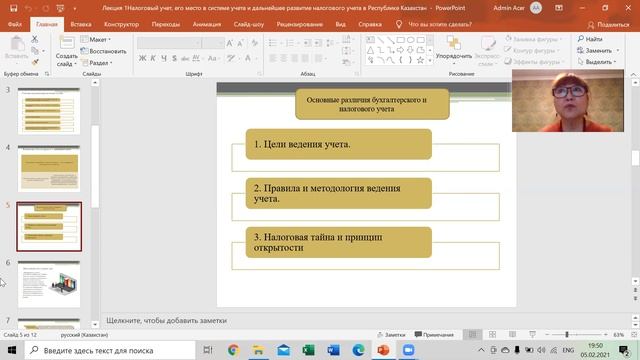Viewport: 640px width, 360px height.
Task: Open Google Chrome from taskbar
Action: pyautogui.click(x=233, y=350)
